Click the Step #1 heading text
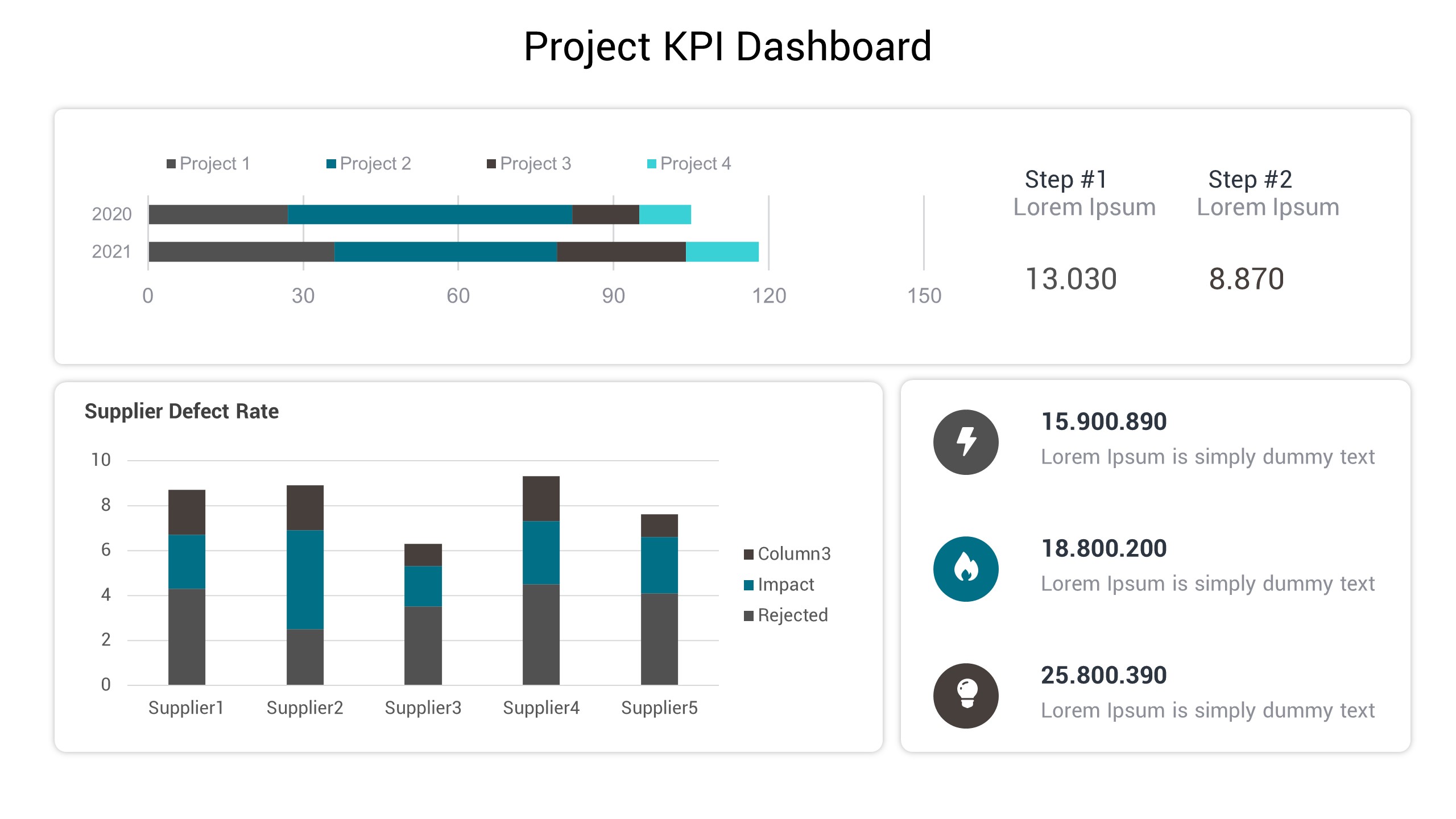 [1065, 180]
